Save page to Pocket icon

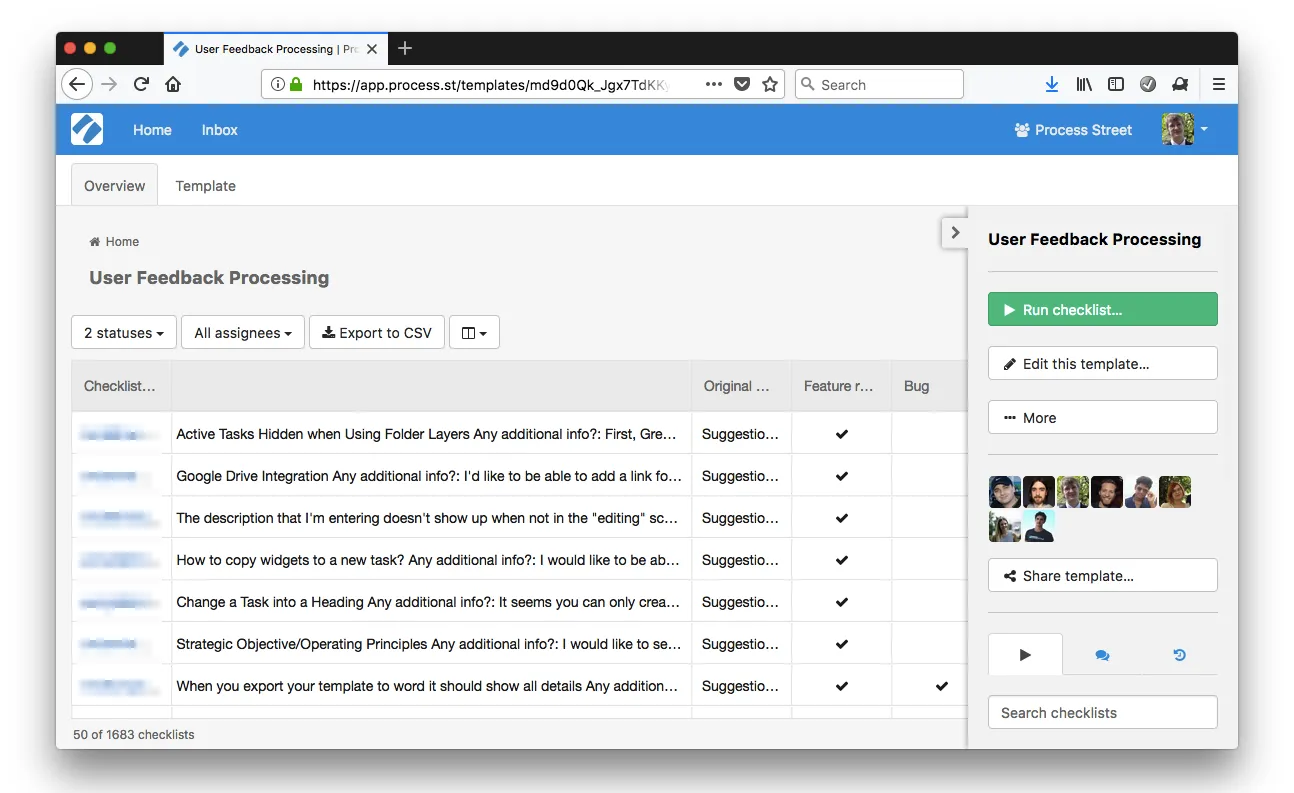[x=742, y=84]
